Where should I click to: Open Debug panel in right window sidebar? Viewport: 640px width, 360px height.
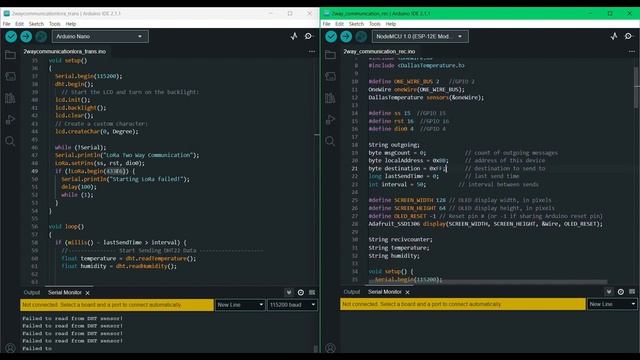pos(330,120)
